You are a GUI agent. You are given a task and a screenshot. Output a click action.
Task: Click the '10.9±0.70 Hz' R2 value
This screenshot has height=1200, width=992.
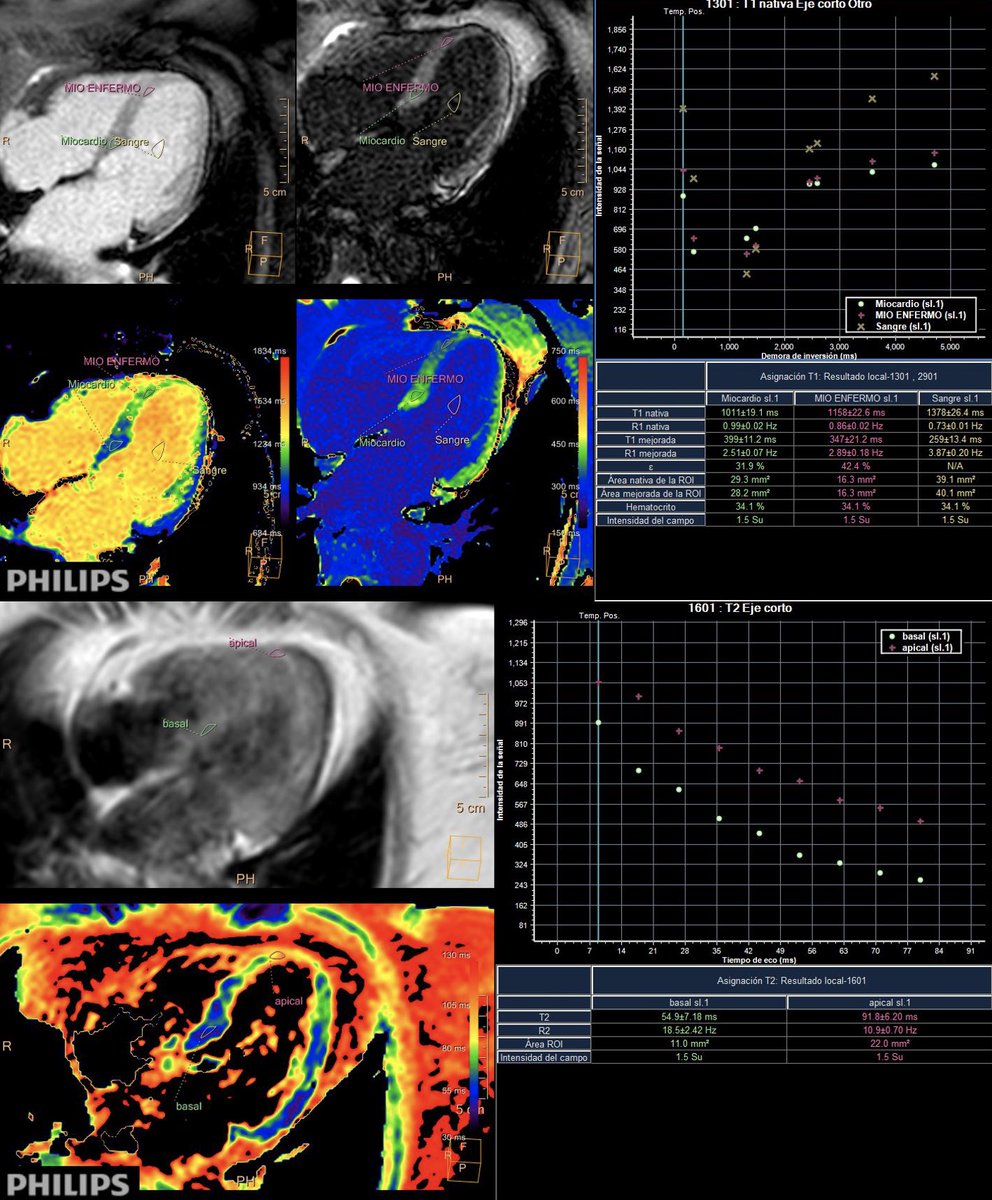889,1029
